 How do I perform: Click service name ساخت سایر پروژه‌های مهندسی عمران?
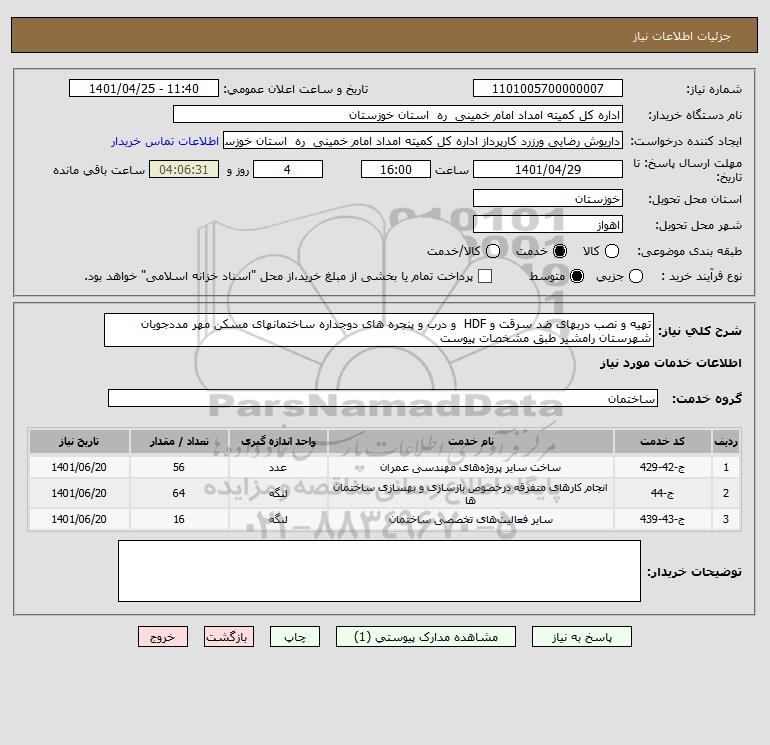point(470,467)
